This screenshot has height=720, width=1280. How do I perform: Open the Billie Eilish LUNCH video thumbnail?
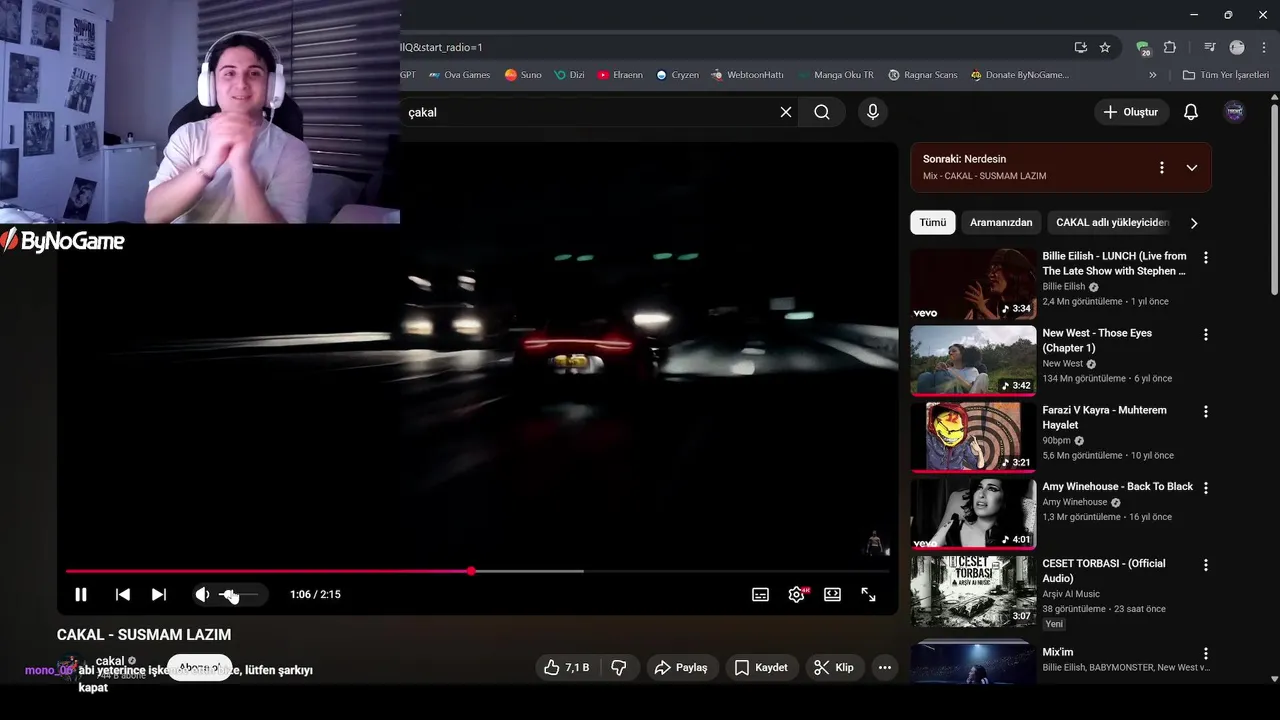click(x=973, y=284)
